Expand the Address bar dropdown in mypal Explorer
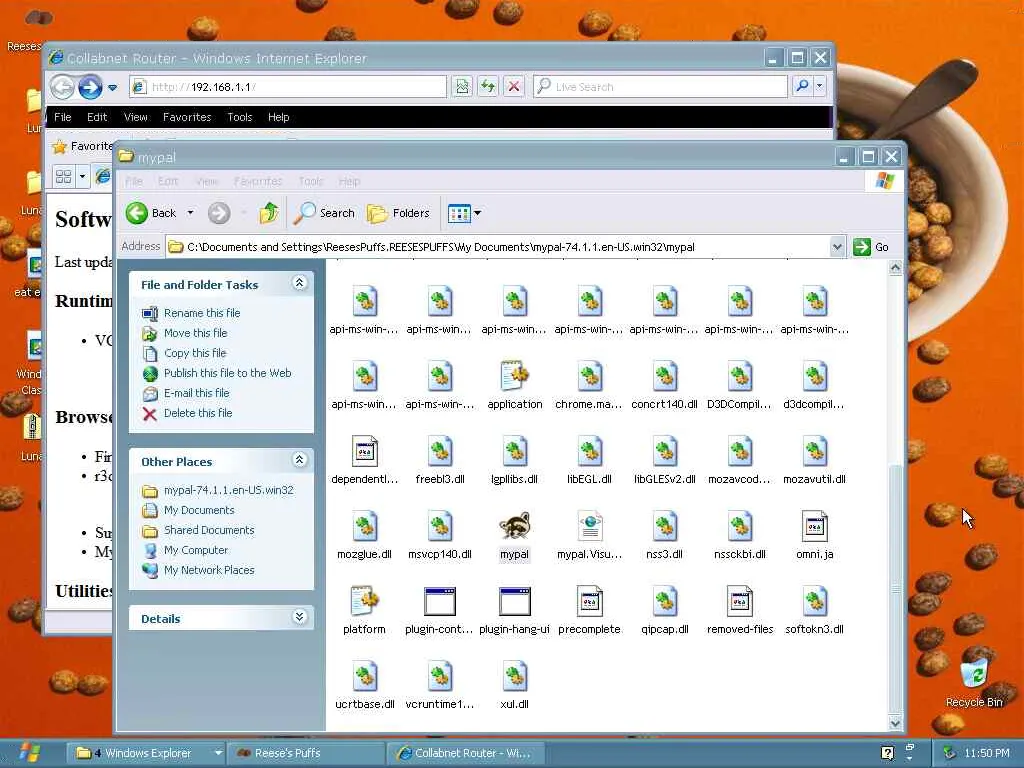 837,247
